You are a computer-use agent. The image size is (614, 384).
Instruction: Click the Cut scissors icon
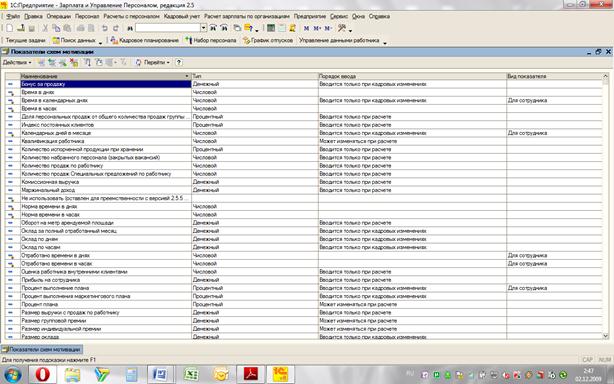click(45, 28)
